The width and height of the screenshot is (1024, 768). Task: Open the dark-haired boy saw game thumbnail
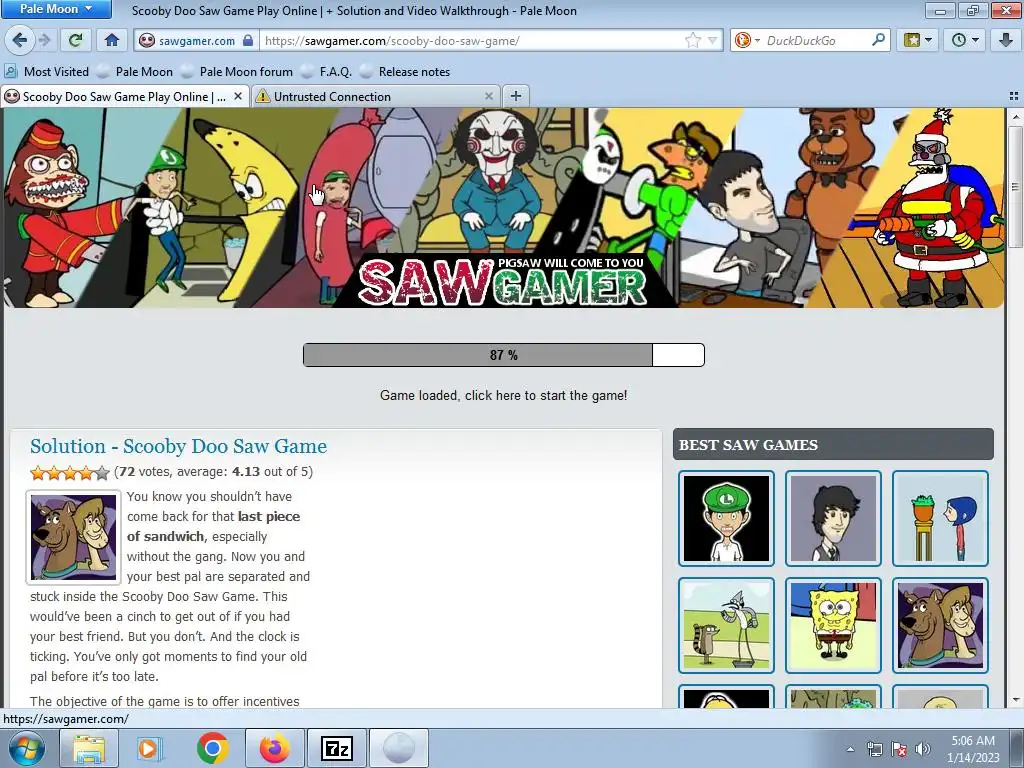833,519
